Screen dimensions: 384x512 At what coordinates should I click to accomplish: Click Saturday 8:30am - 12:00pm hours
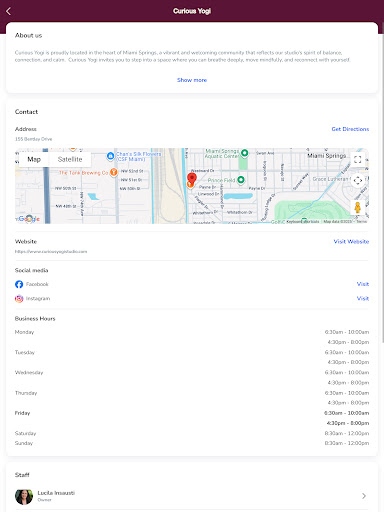point(347,433)
